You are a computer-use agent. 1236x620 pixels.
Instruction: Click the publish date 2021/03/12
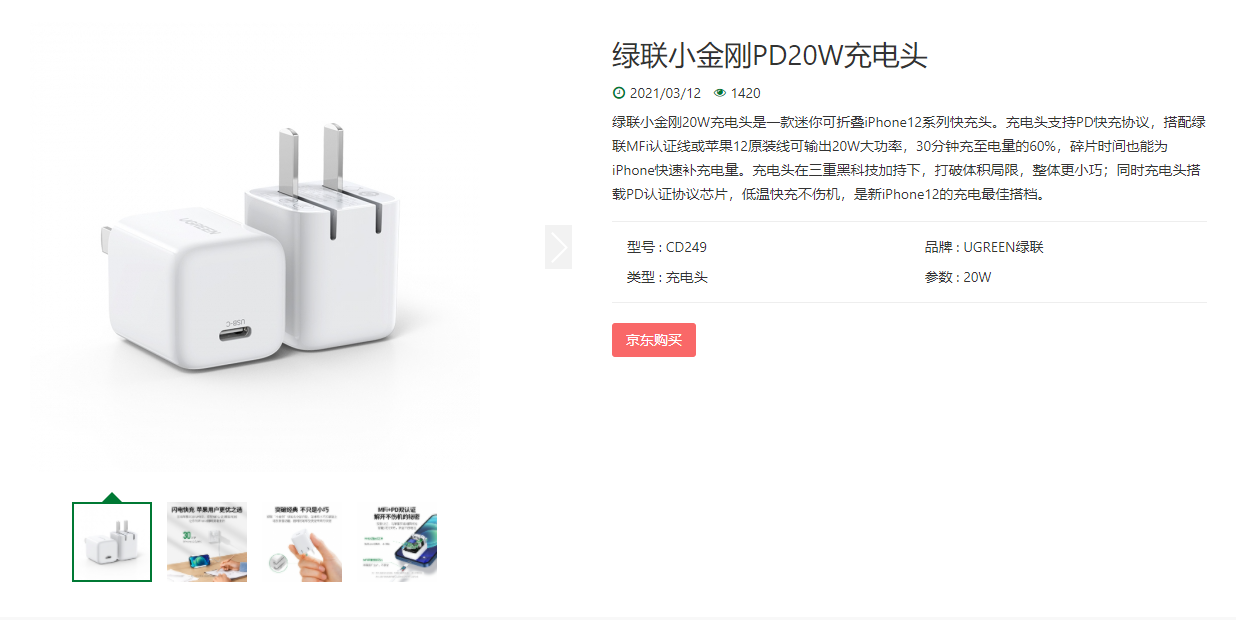[665, 93]
